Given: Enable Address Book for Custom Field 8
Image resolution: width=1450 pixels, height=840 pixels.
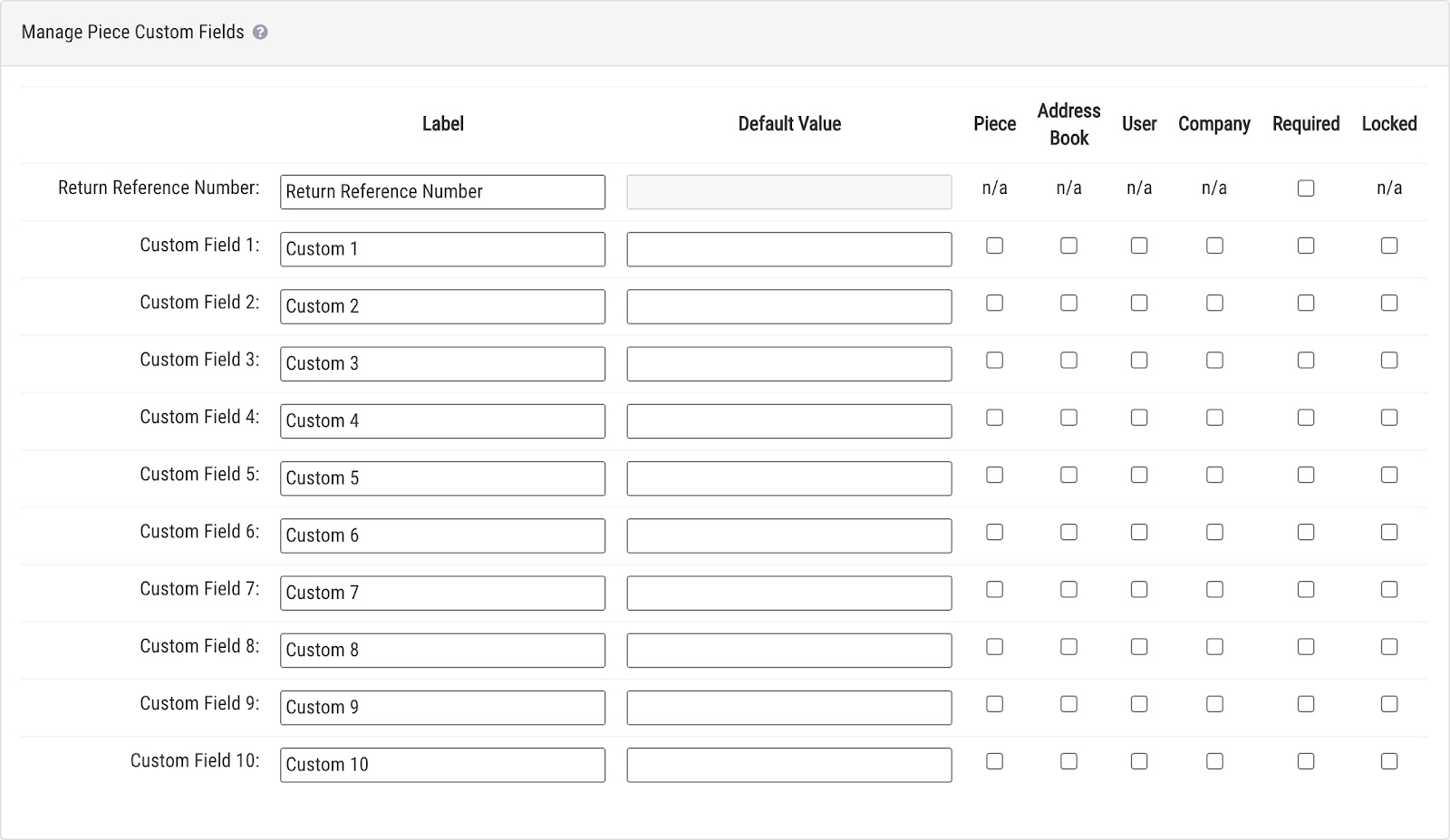Looking at the screenshot, I should tap(1069, 647).
